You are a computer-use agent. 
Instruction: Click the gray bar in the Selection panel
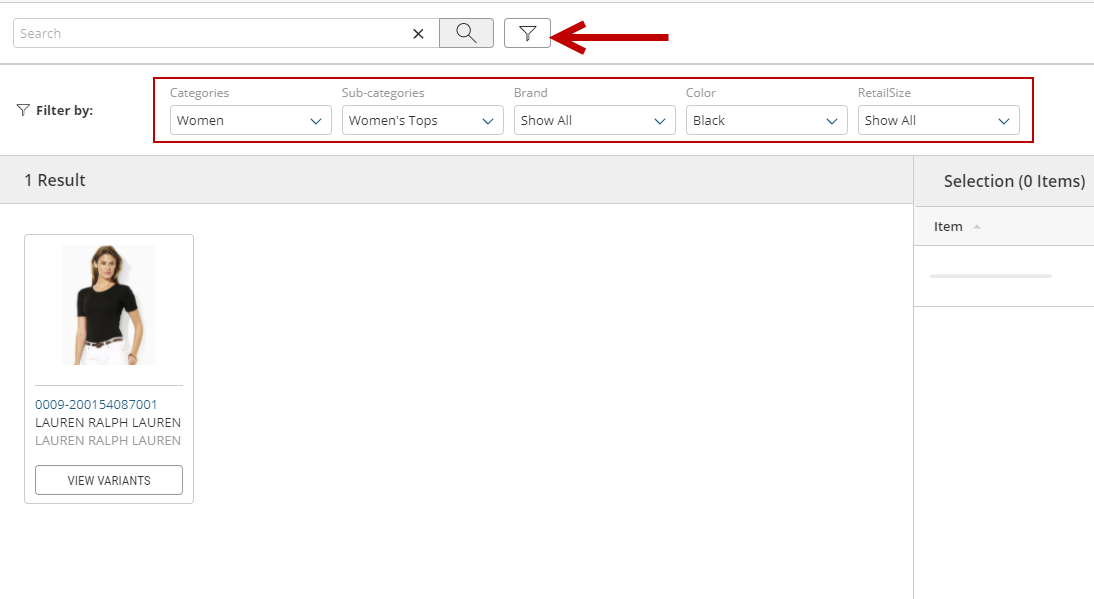click(x=990, y=275)
